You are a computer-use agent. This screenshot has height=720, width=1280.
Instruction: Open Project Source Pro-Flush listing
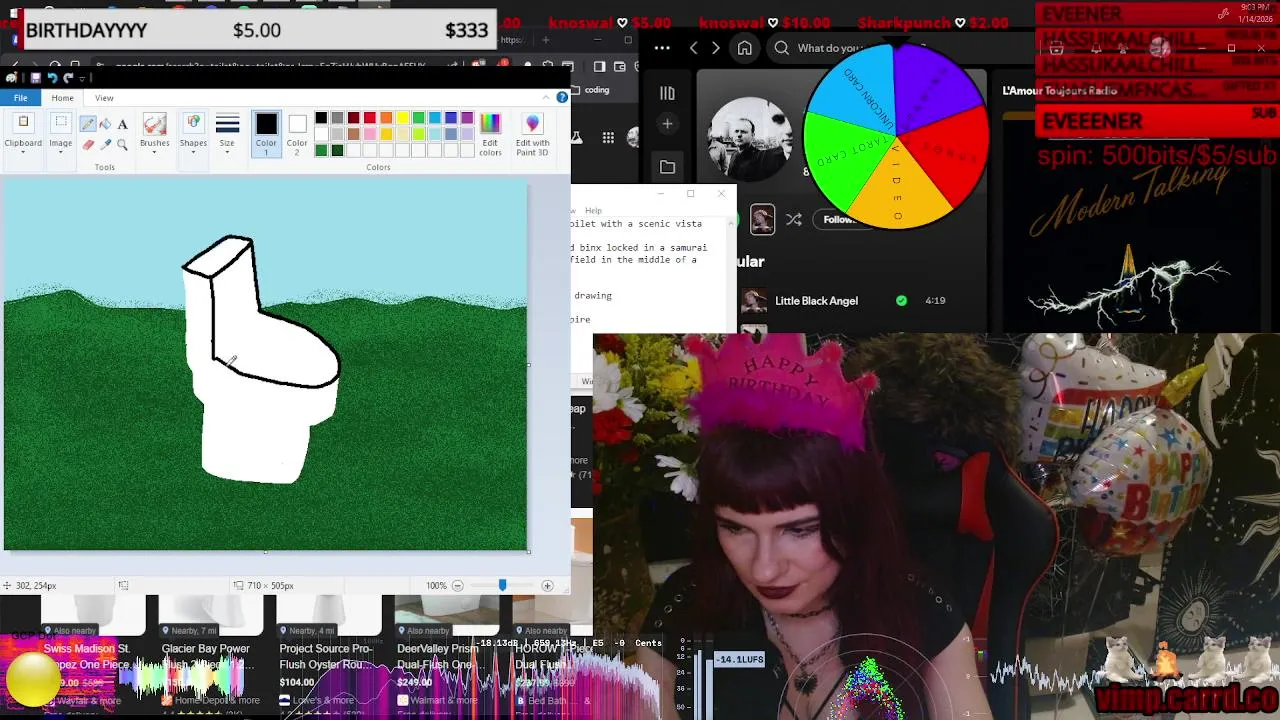(326, 656)
